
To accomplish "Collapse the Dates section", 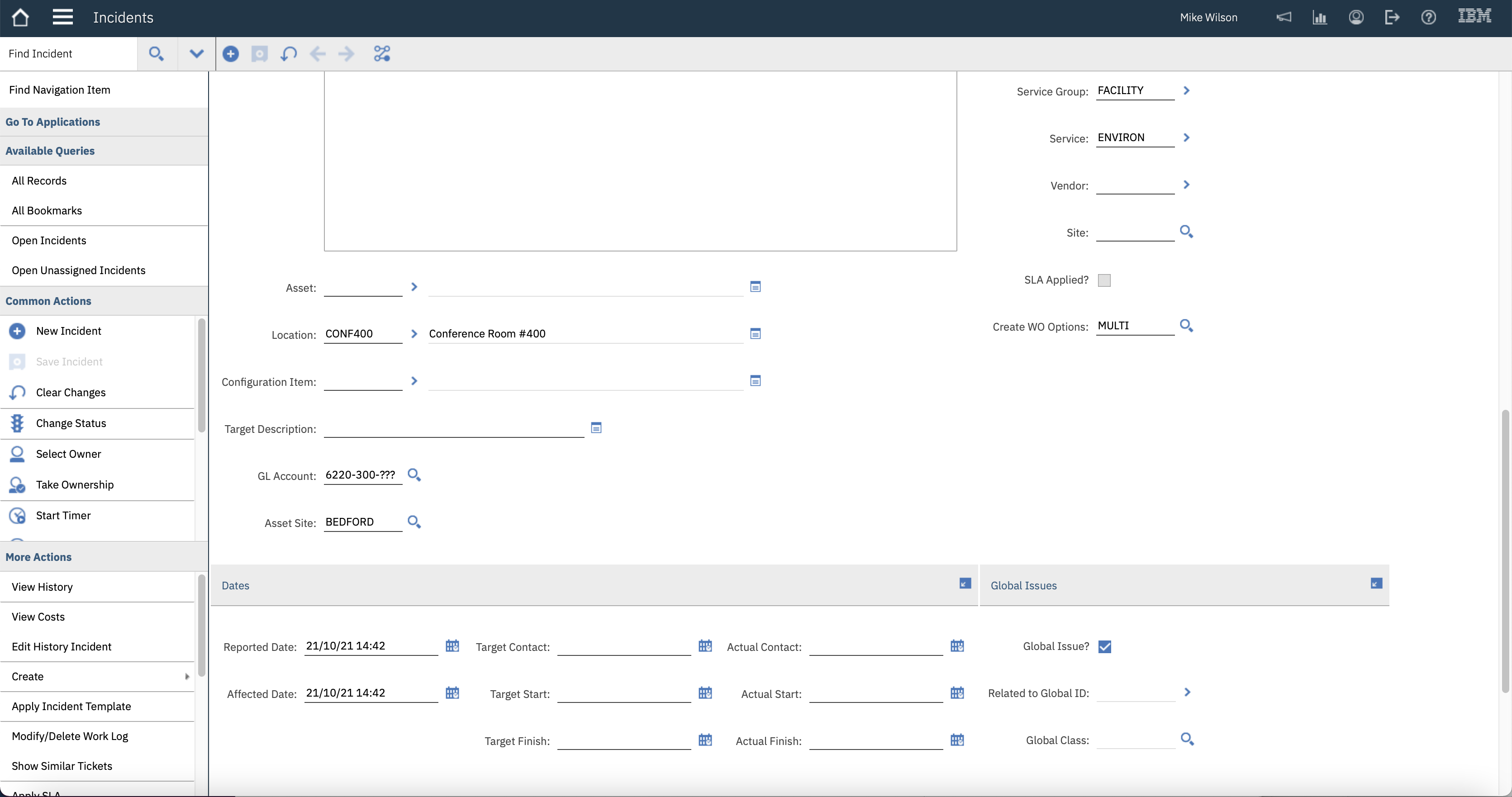I will pos(965,584).
